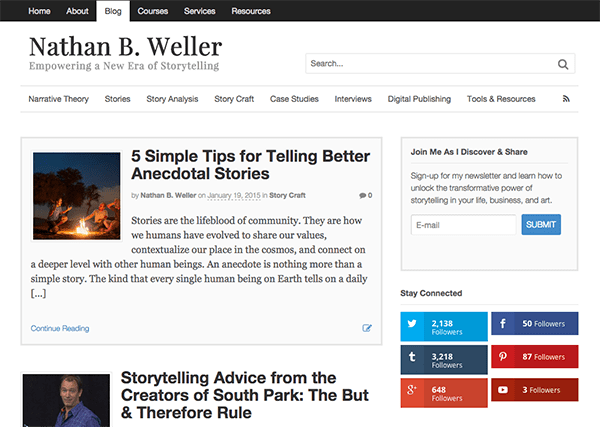Viewport: 600px width, 427px height.
Task: Open the Twitter followers box
Action: point(444,327)
